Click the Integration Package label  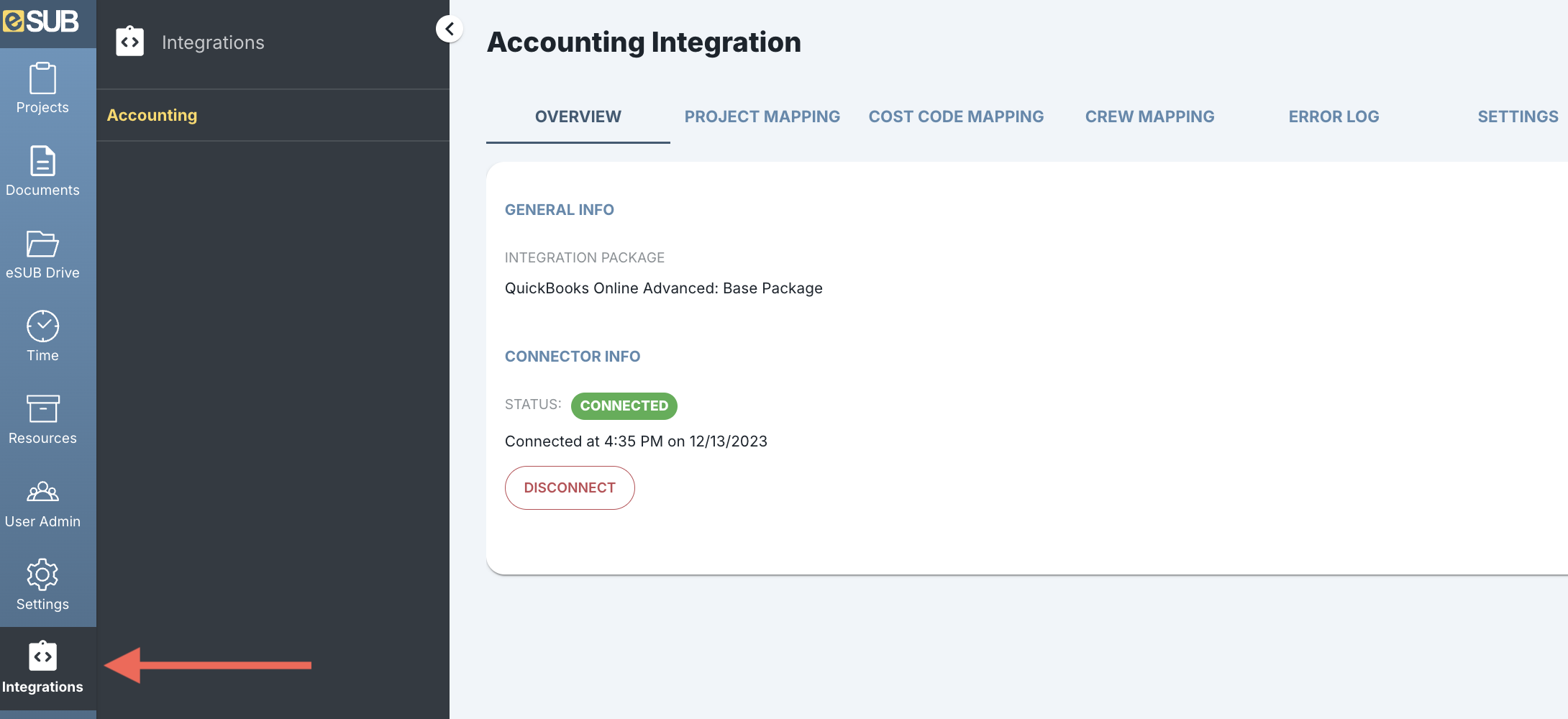tap(585, 257)
